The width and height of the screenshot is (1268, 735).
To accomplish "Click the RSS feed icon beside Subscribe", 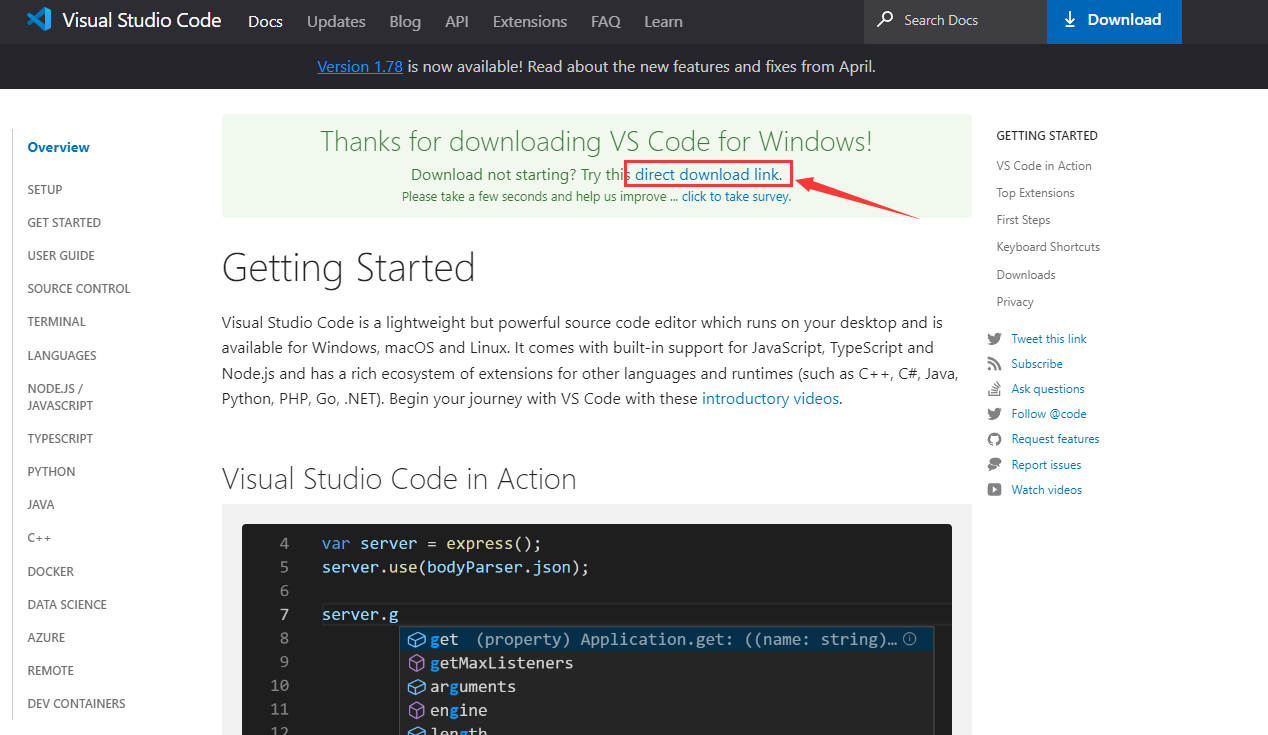I will (994, 364).
